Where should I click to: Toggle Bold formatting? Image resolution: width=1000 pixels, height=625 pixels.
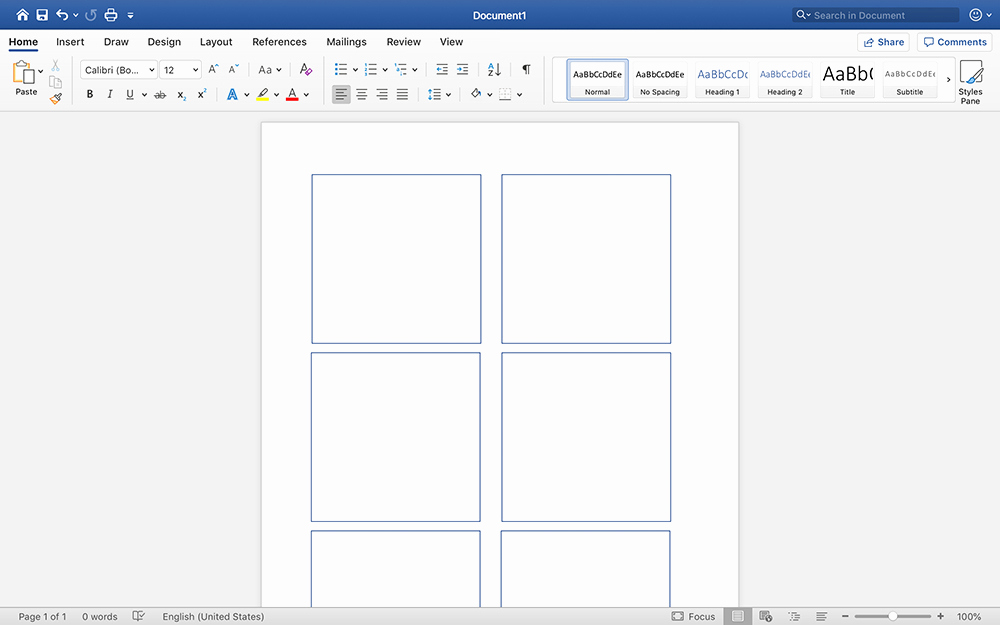click(x=90, y=94)
